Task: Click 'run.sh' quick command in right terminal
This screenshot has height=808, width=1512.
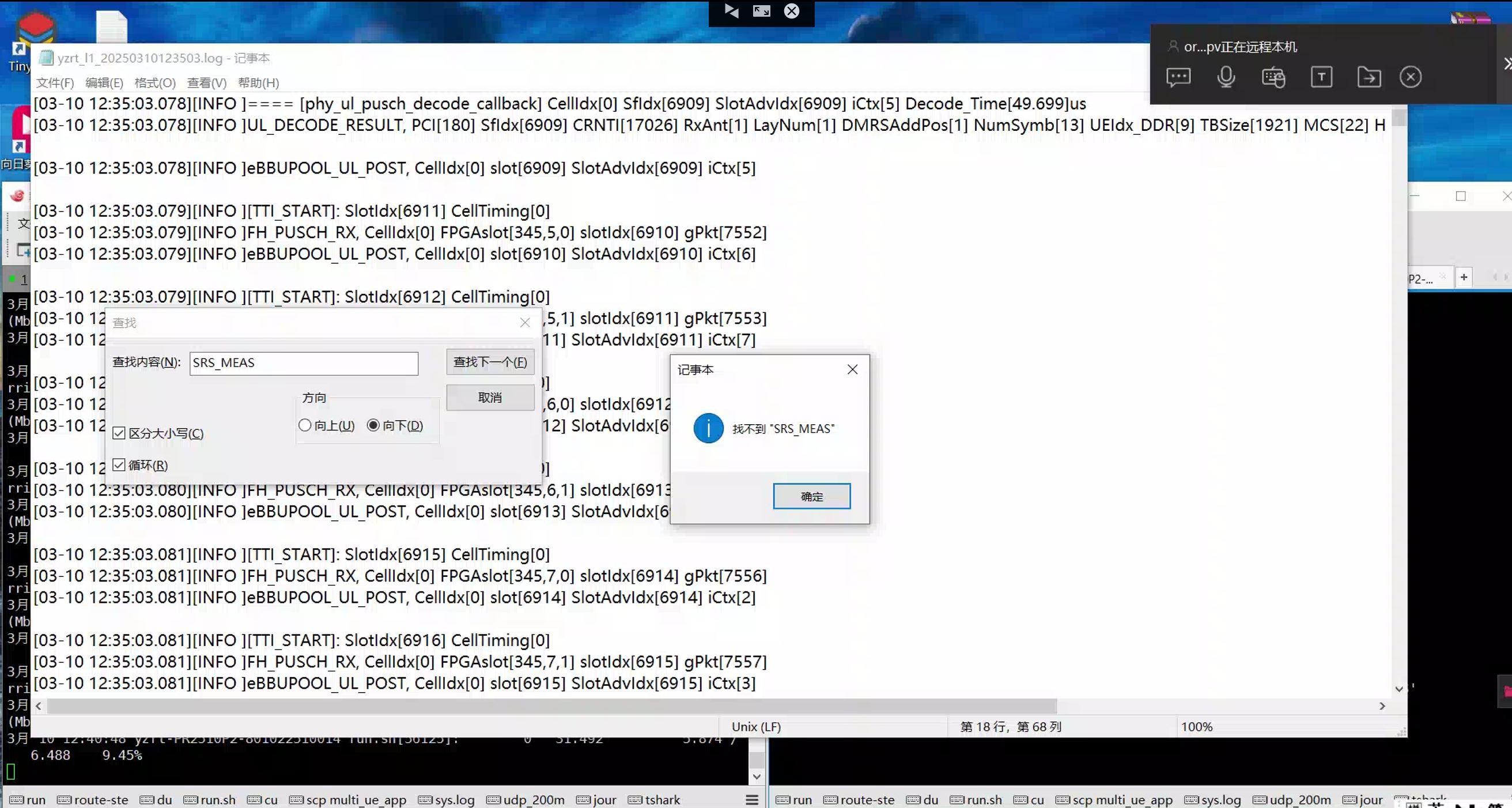Action: pyautogui.click(x=976, y=799)
